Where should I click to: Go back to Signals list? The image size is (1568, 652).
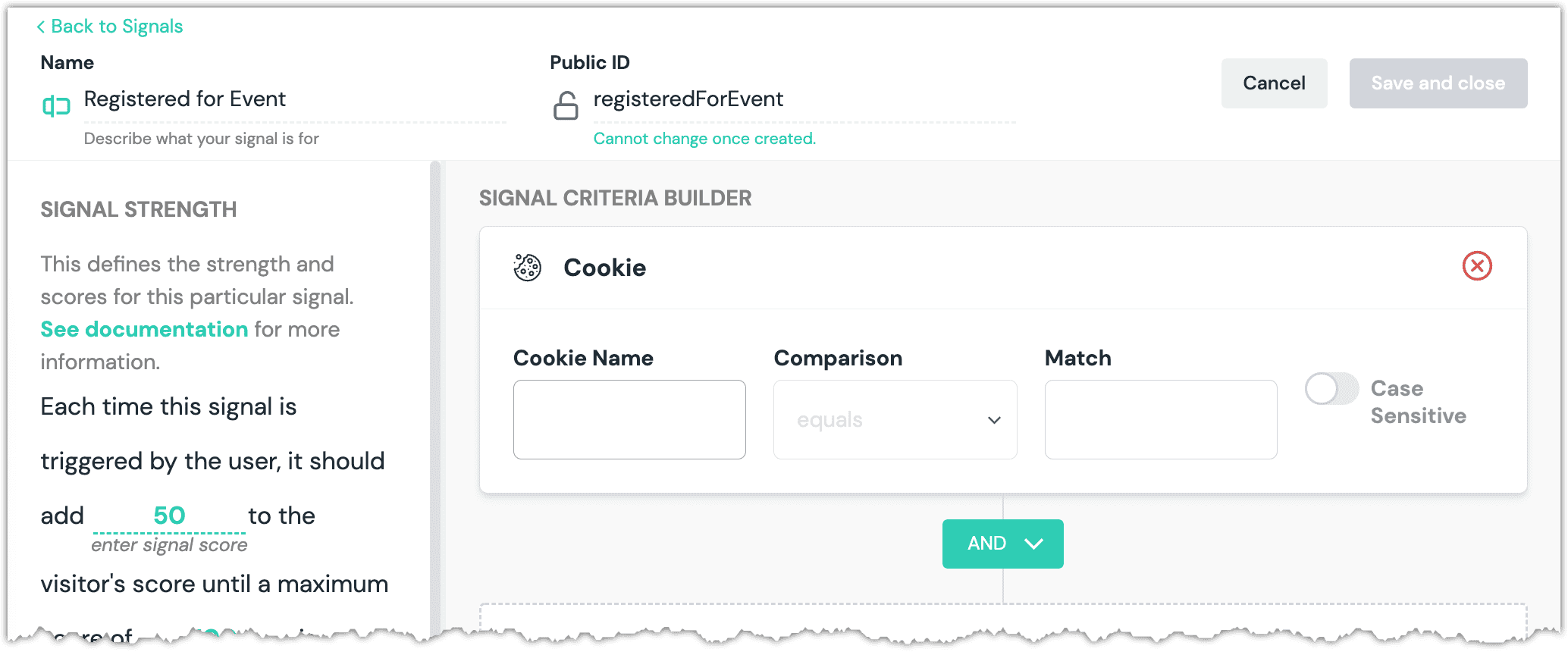click(117, 27)
